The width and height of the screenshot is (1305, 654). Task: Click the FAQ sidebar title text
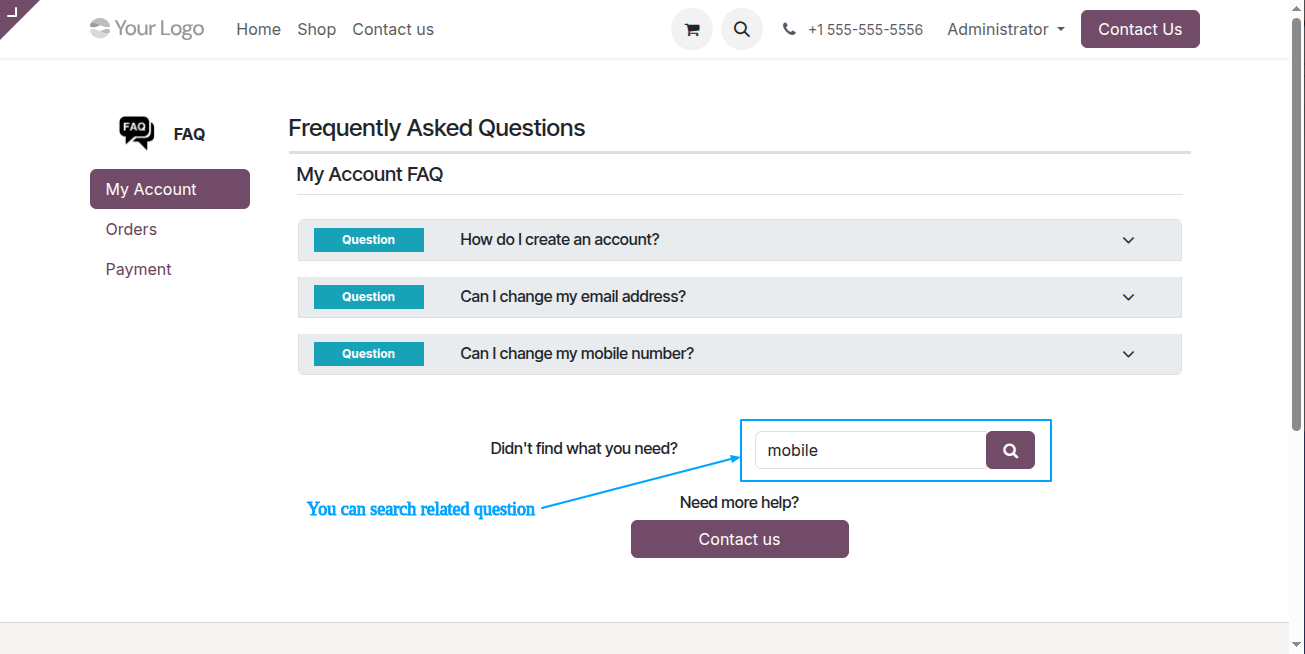(x=189, y=134)
